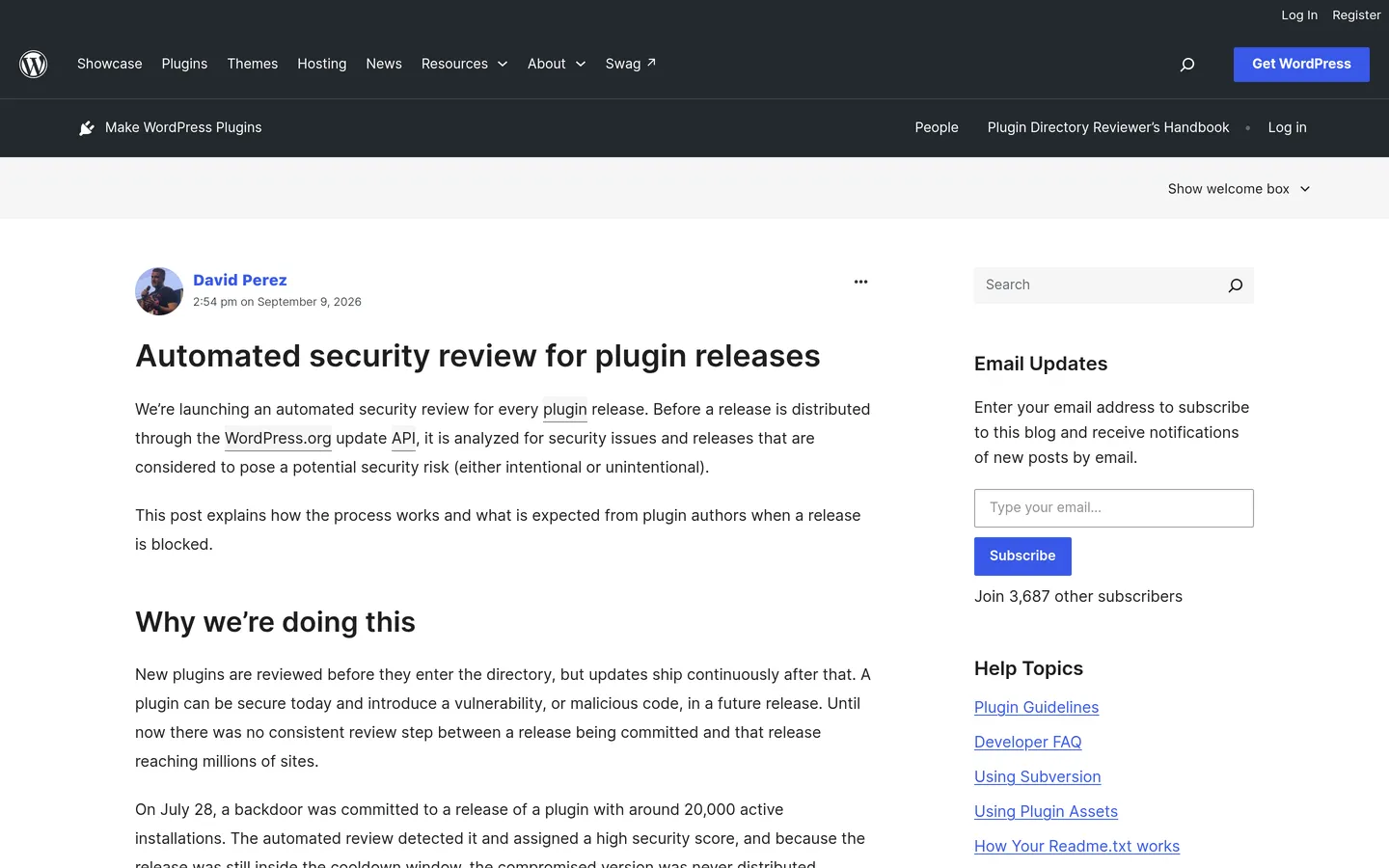Open the Showcase menu item
This screenshot has width=1389, height=868.
point(110,64)
